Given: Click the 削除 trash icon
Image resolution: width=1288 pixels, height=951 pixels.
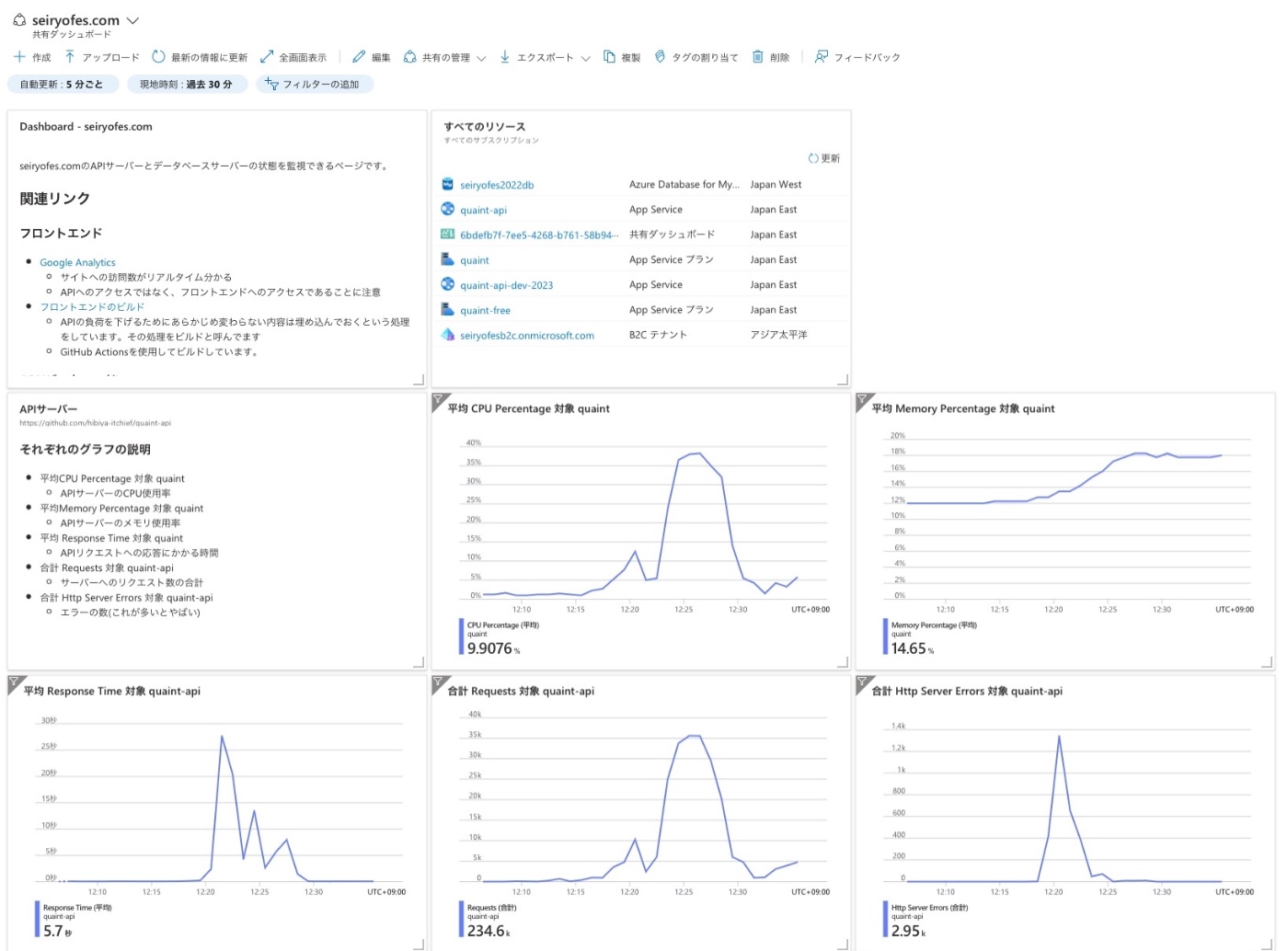Looking at the screenshot, I should [758, 57].
